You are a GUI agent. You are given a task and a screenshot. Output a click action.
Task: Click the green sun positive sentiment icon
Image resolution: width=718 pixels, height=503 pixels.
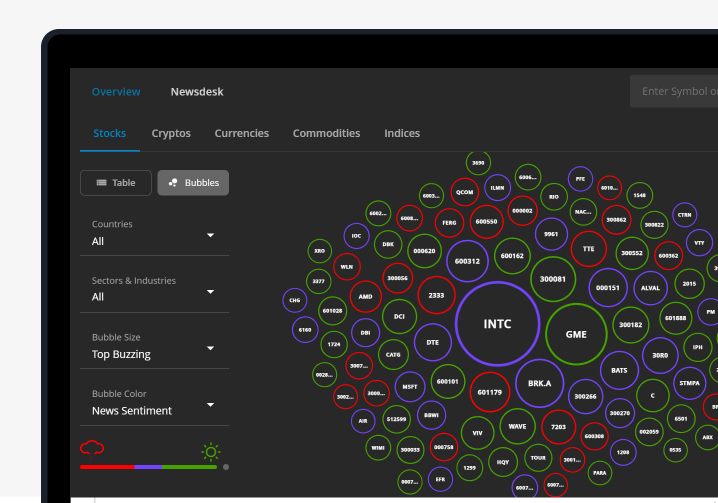point(209,451)
